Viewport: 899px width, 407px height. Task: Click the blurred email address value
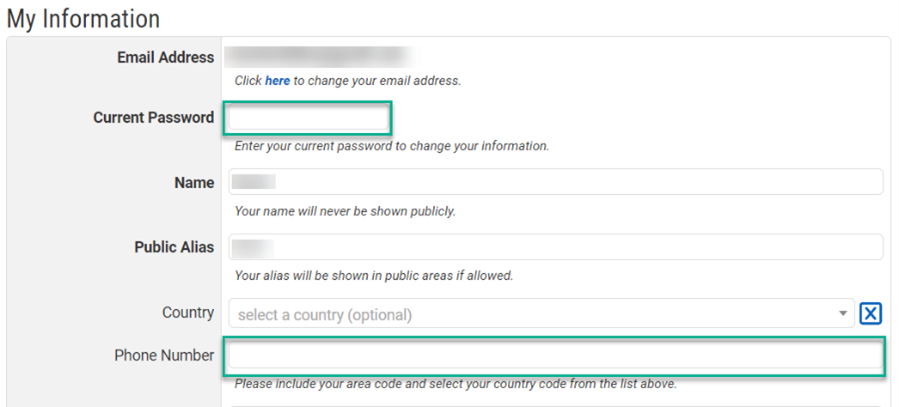click(x=323, y=57)
